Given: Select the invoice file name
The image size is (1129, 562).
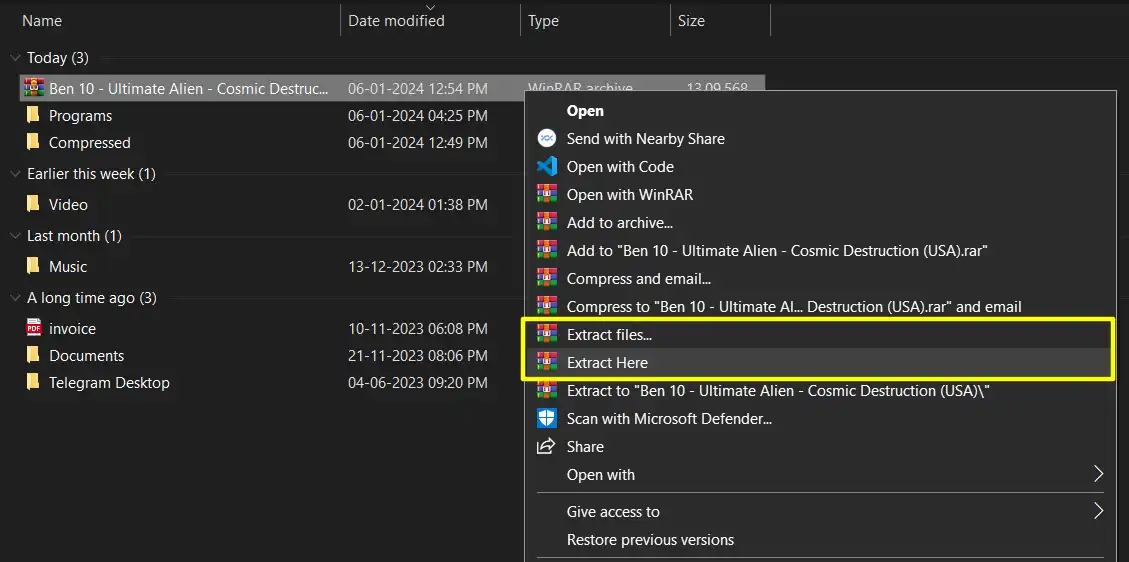Looking at the screenshot, I should [x=72, y=329].
